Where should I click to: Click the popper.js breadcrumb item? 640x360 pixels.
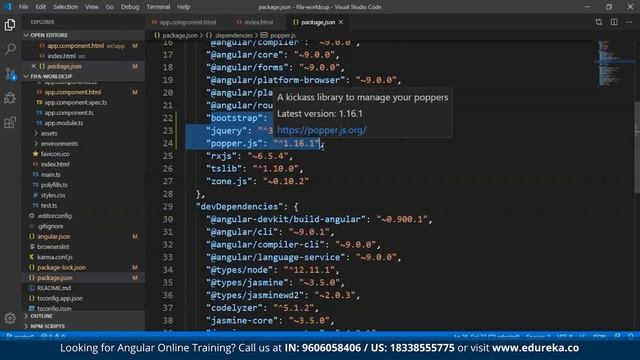click(278, 36)
